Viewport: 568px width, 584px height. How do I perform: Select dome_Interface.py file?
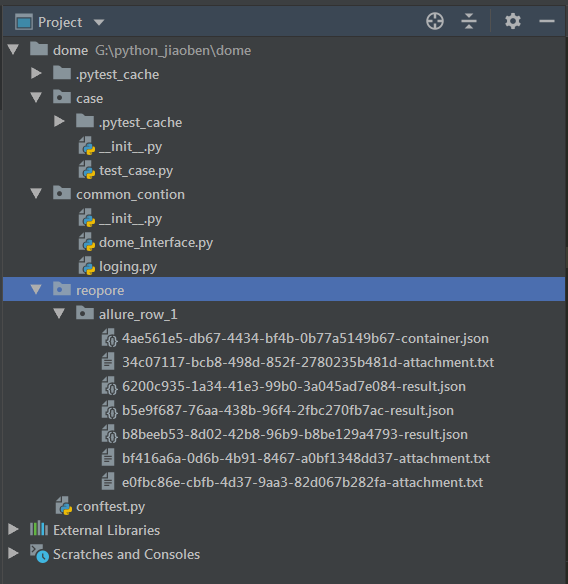point(156,242)
